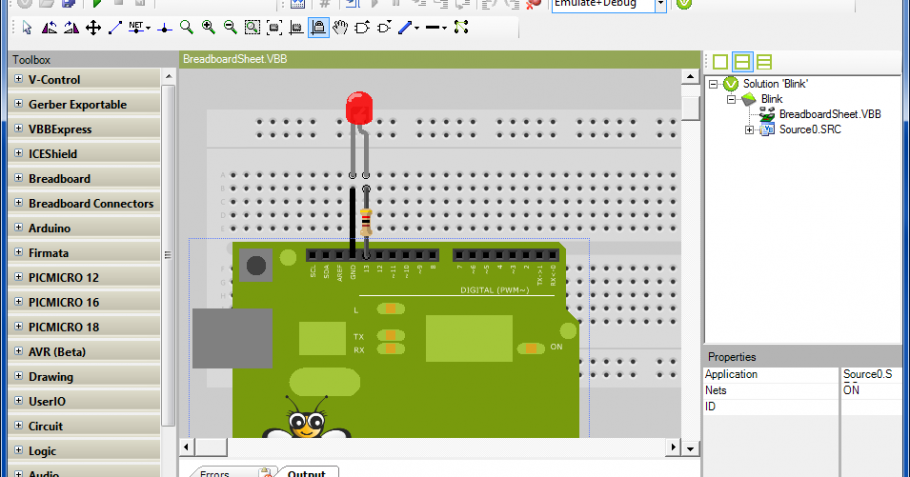The width and height of the screenshot is (910, 477).
Task: Collapse the Blink project node
Action: pyautogui.click(x=731, y=99)
